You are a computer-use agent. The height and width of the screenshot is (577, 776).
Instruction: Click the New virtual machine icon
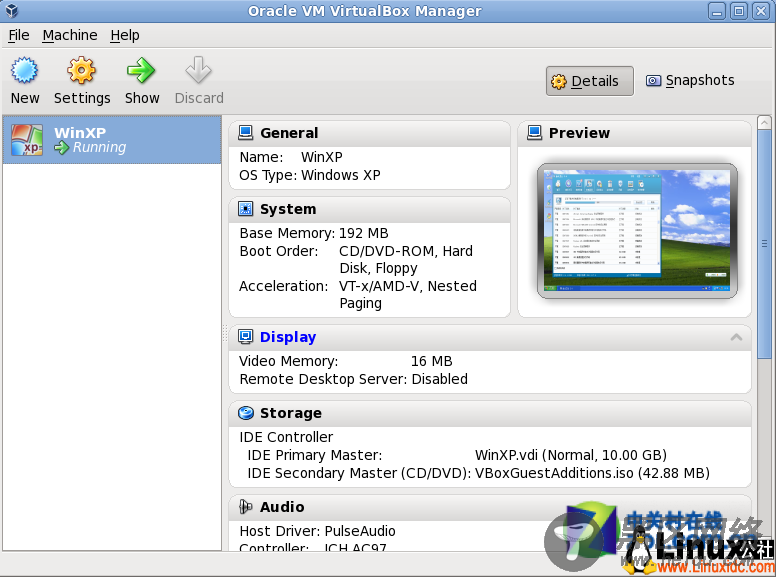[24, 70]
